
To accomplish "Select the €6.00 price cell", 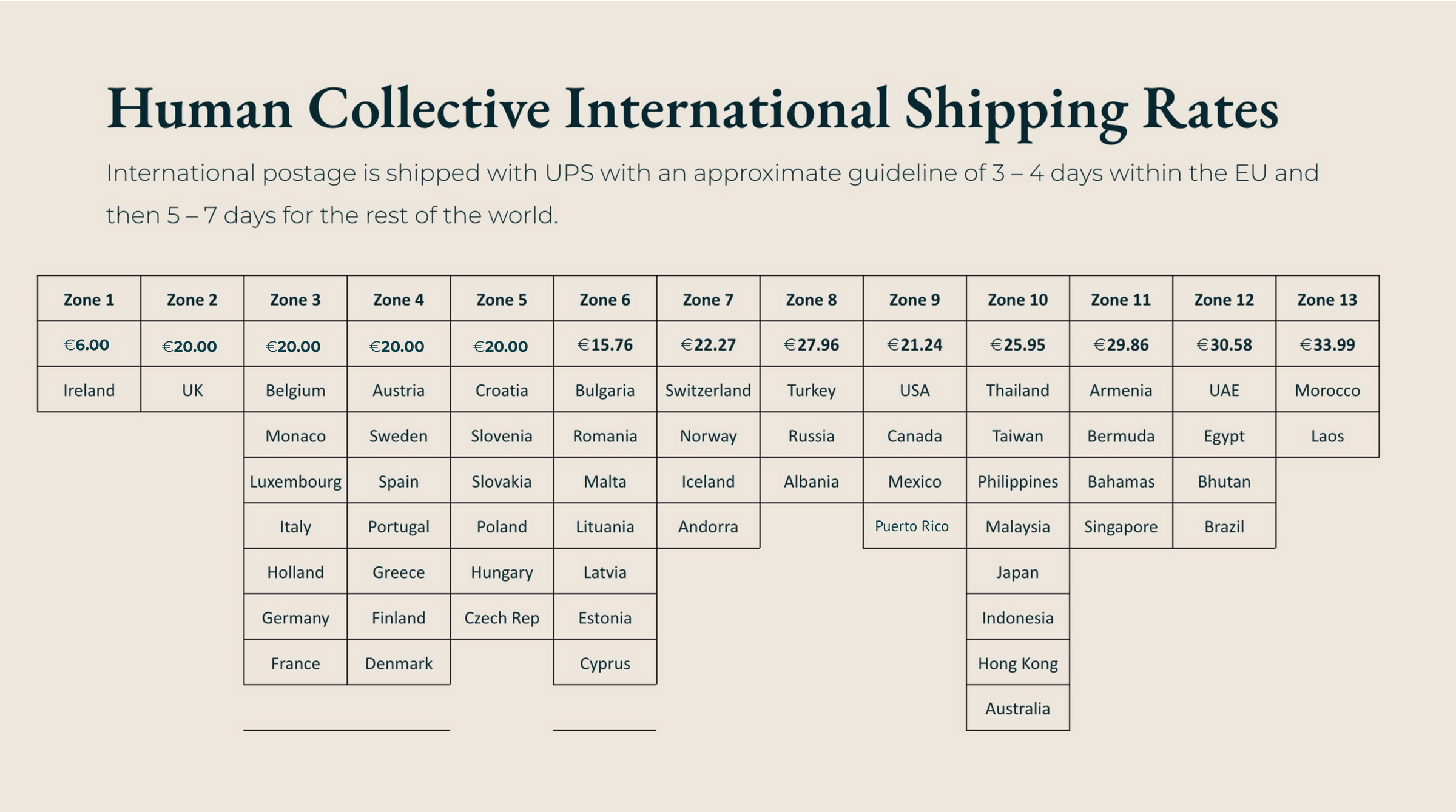I will pyautogui.click(x=89, y=344).
